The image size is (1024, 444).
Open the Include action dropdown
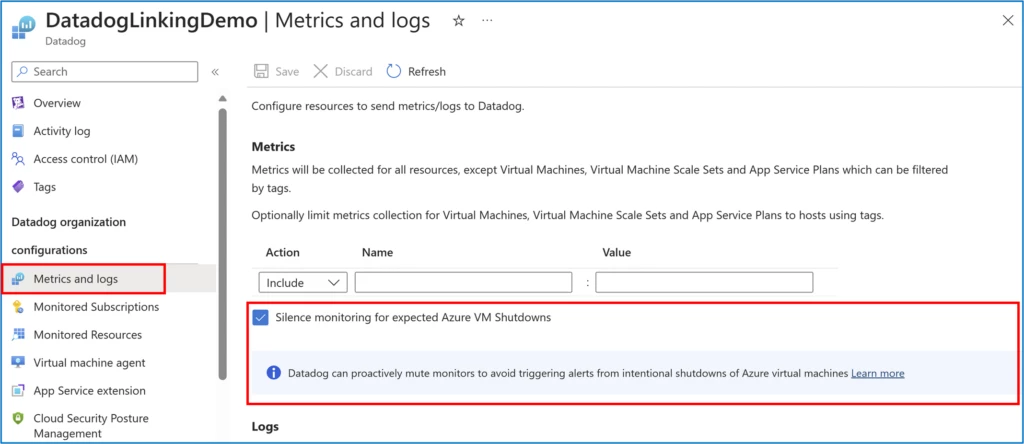click(x=303, y=283)
